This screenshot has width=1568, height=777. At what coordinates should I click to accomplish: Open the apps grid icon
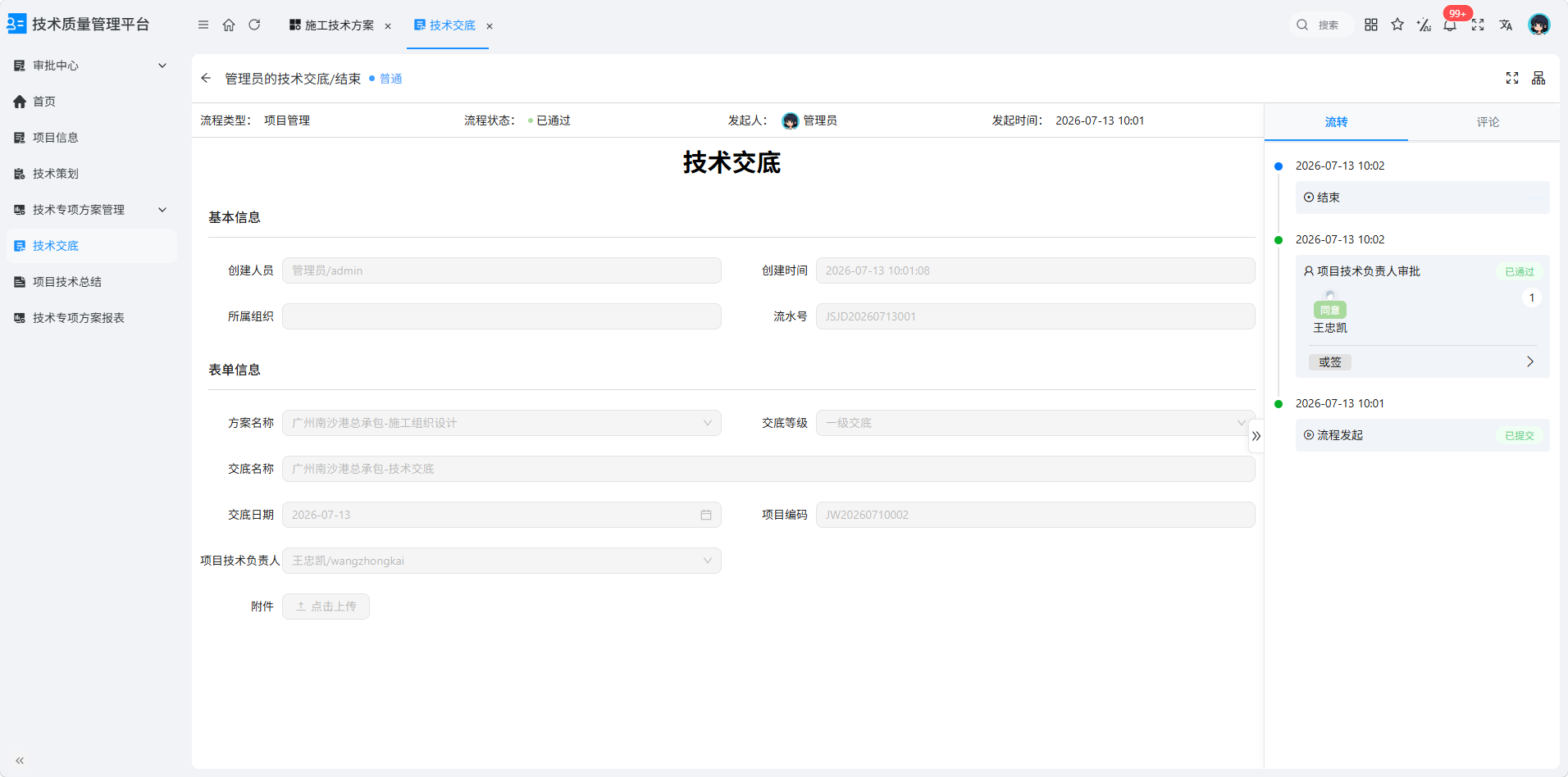click(1371, 25)
